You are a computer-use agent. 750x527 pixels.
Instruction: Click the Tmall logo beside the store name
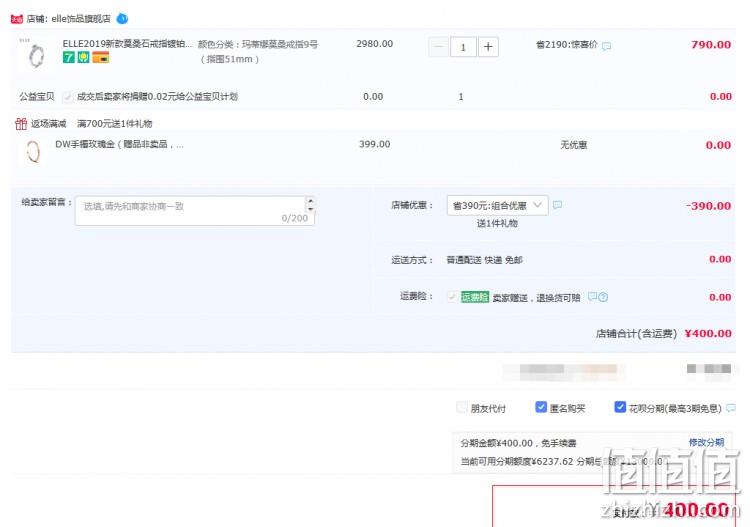pyautogui.click(x=17, y=19)
